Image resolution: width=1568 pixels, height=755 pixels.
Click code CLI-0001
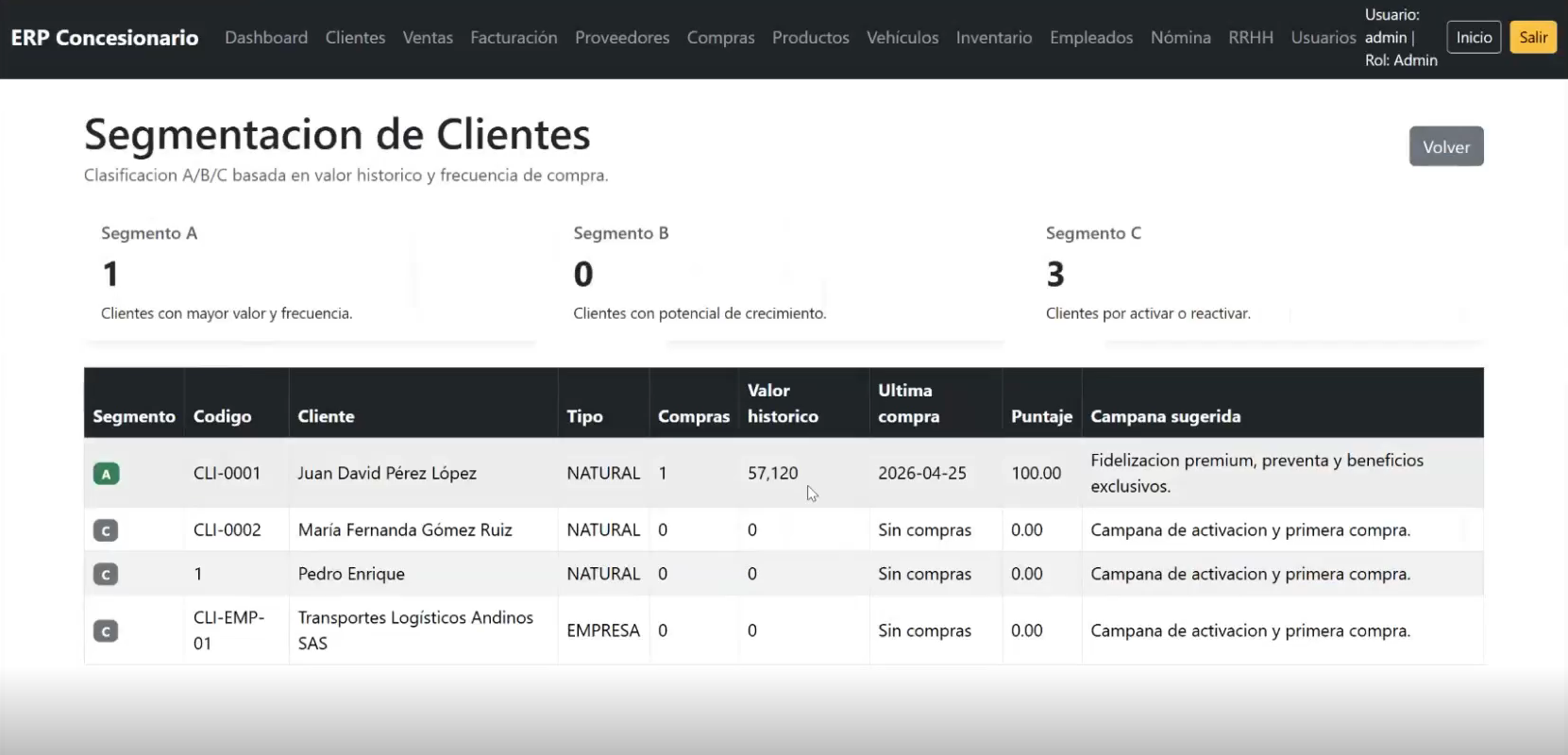227,473
